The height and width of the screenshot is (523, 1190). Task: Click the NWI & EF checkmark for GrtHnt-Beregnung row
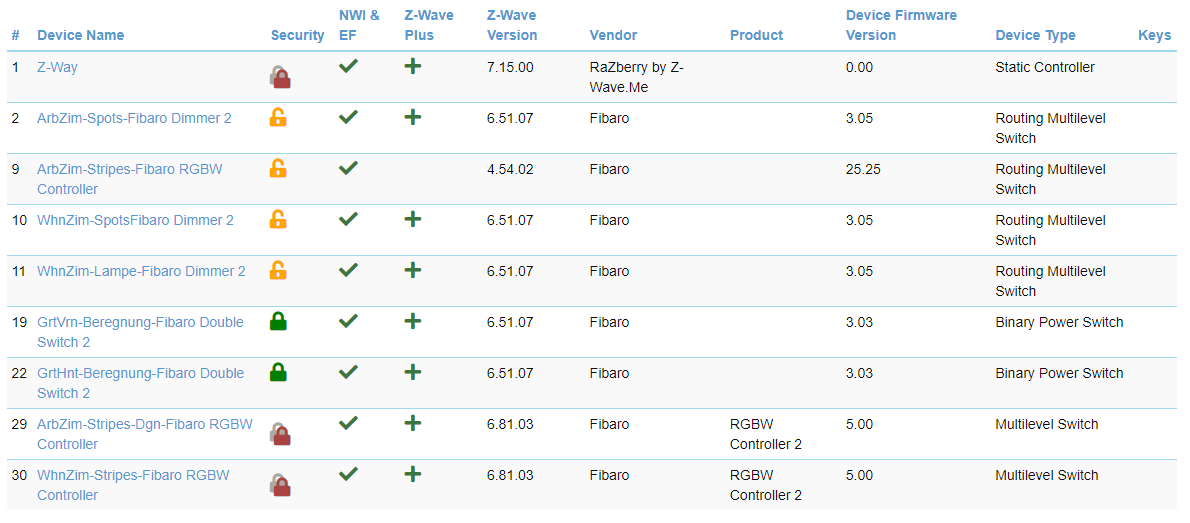tap(348, 372)
